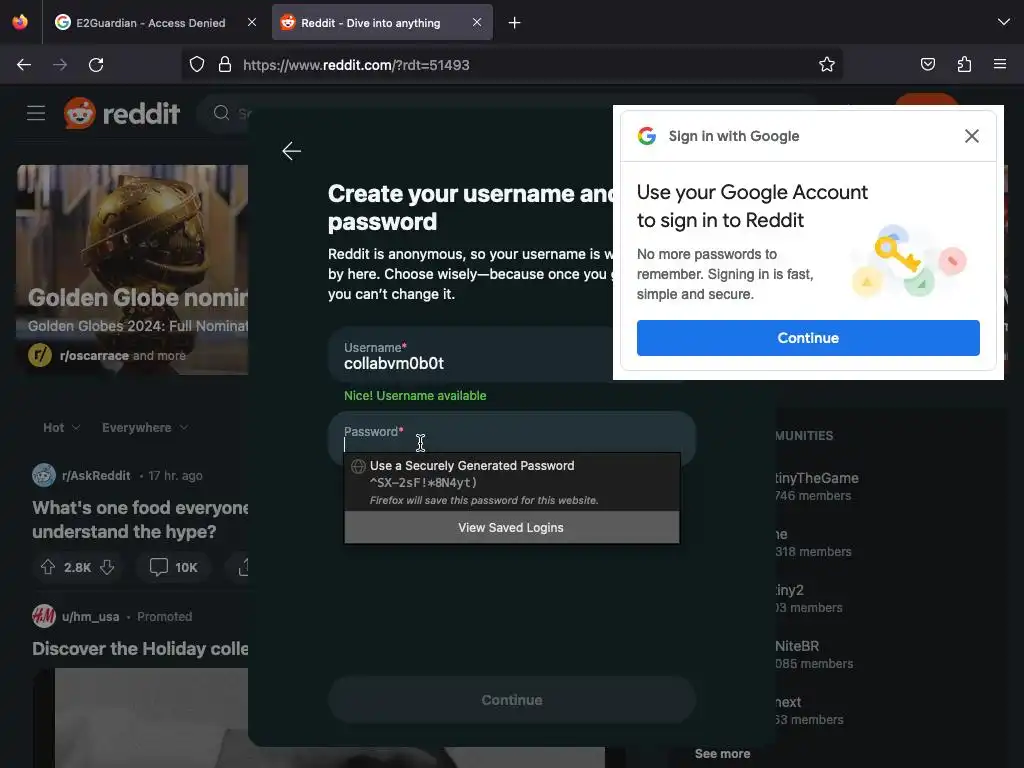The image size is (1024, 768).
Task: List all tabs with the chevron
Action: coord(1004,22)
